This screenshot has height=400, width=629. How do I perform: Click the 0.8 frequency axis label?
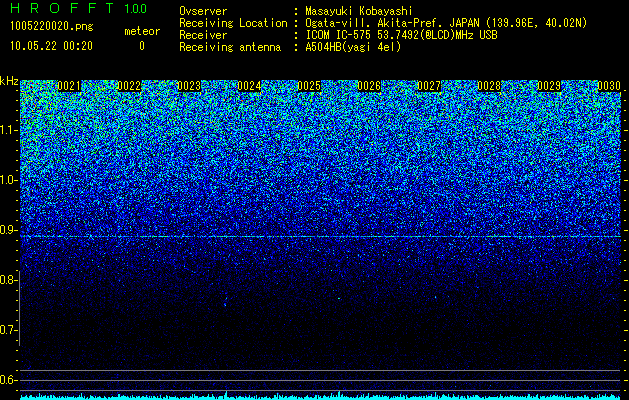[8, 280]
